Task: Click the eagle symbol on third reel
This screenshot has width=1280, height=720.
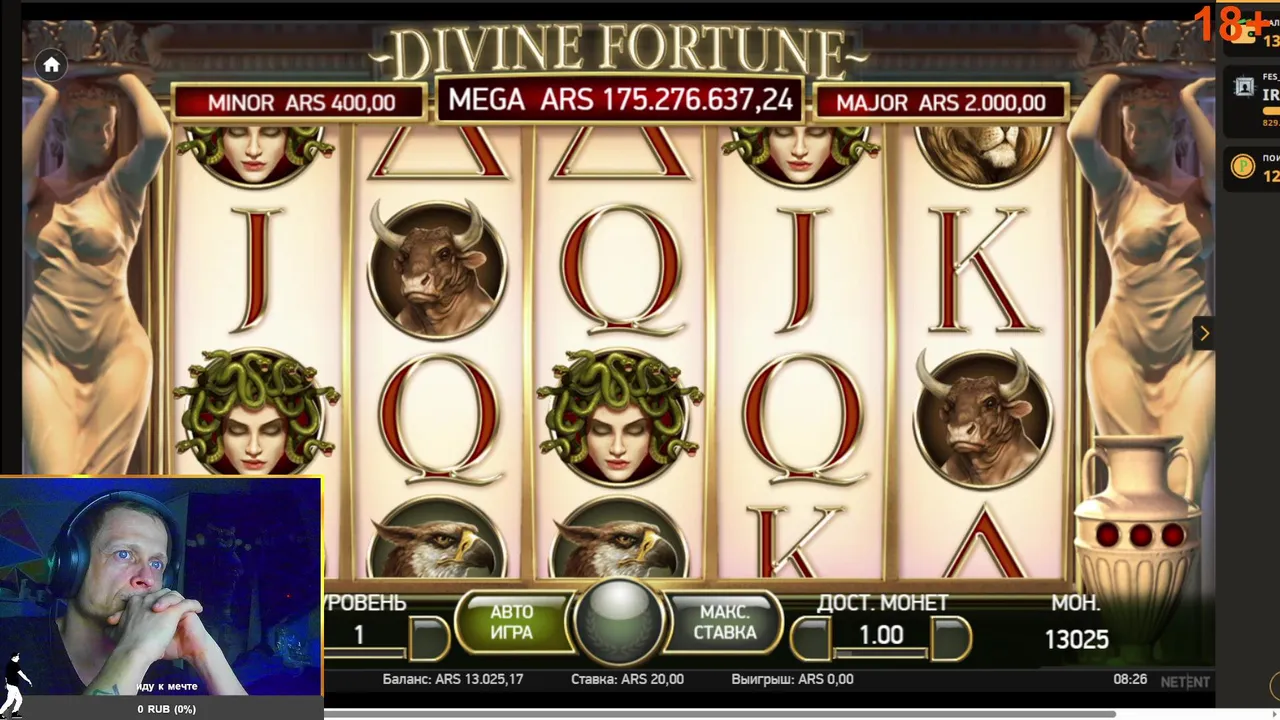Action: pos(620,541)
